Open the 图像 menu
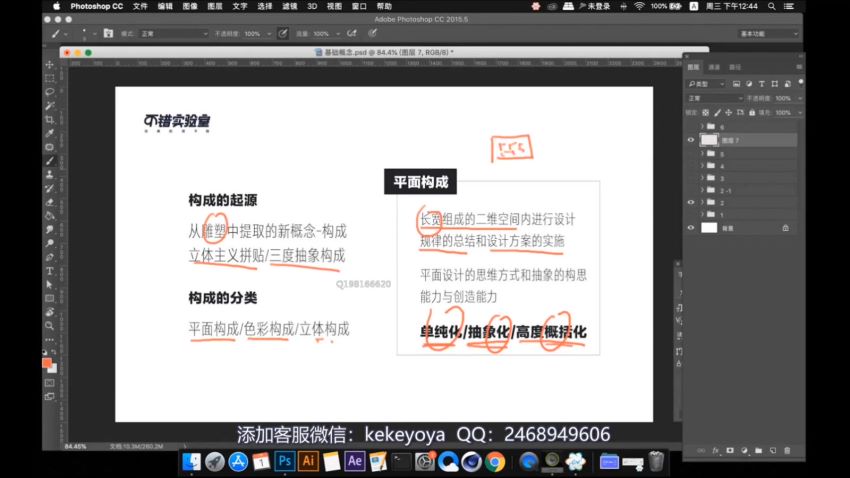Viewport: 850px width, 478px height. [x=190, y=7]
